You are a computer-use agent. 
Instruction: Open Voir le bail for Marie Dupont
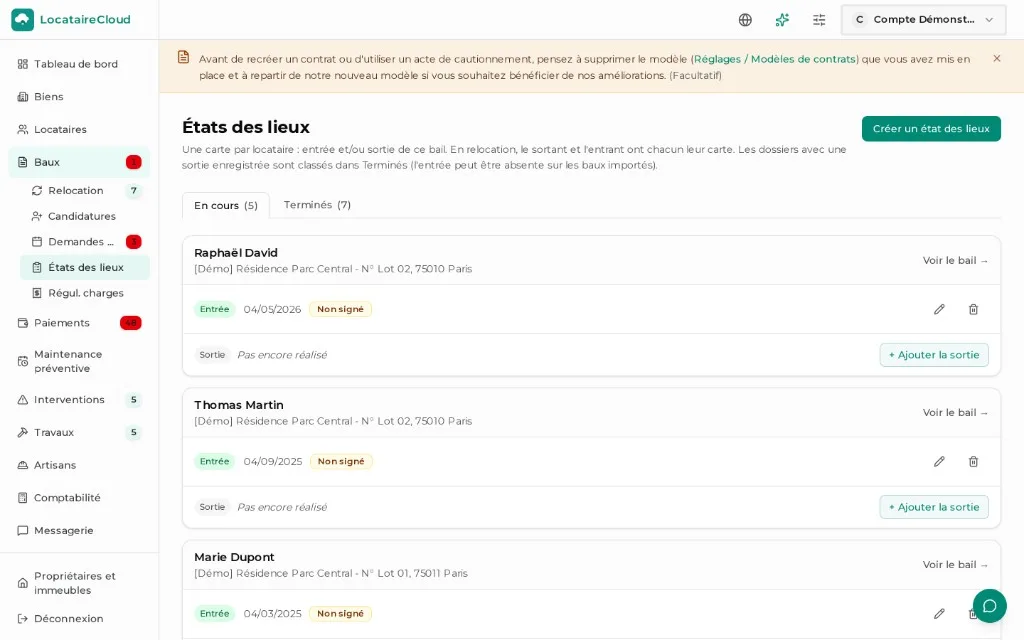click(x=955, y=565)
